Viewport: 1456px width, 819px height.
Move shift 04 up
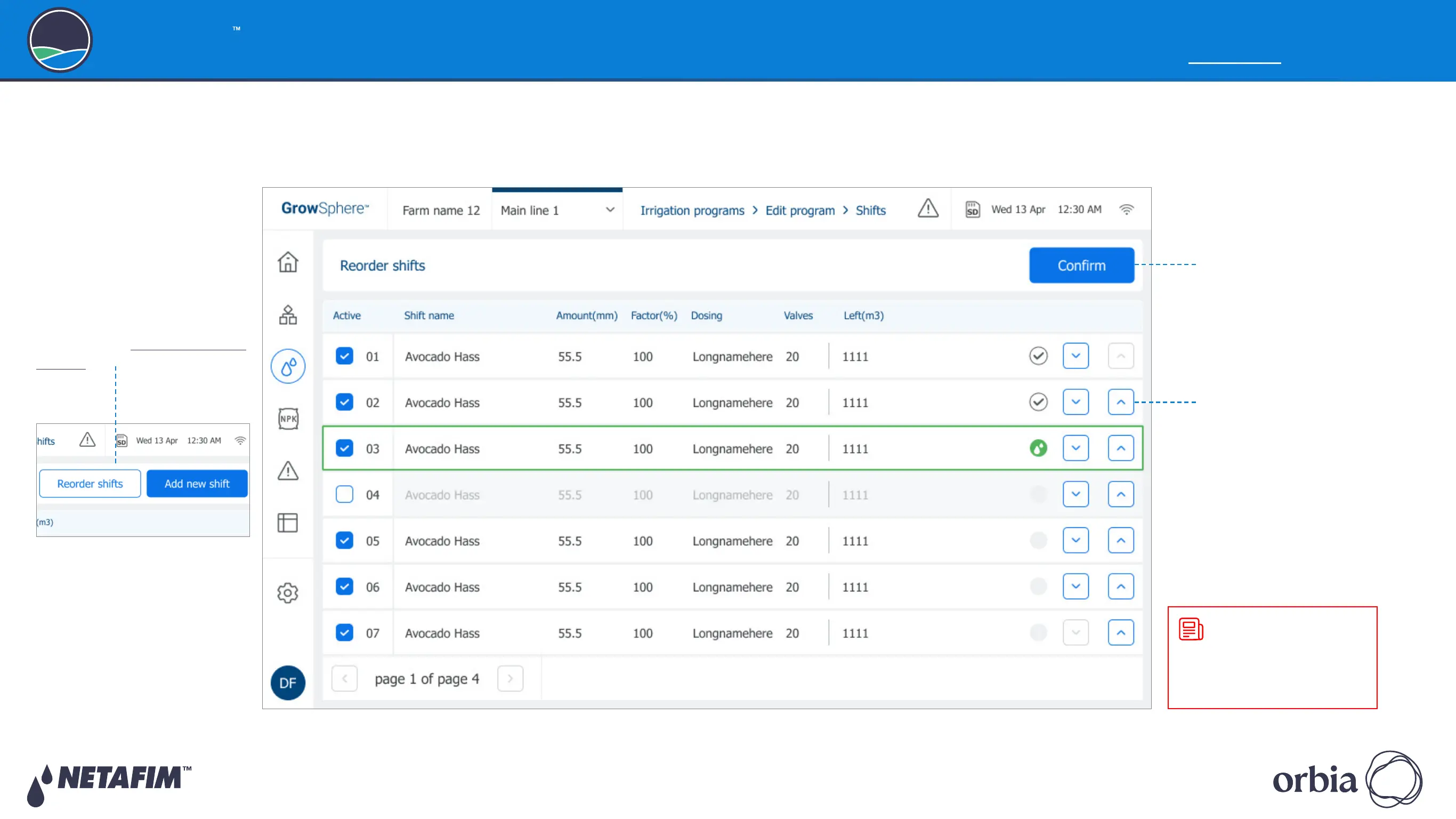click(1121, 494)
